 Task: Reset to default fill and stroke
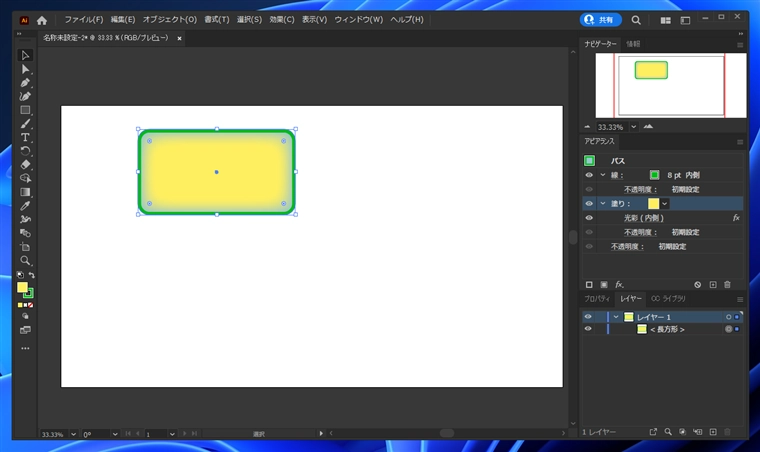(20, 275)
